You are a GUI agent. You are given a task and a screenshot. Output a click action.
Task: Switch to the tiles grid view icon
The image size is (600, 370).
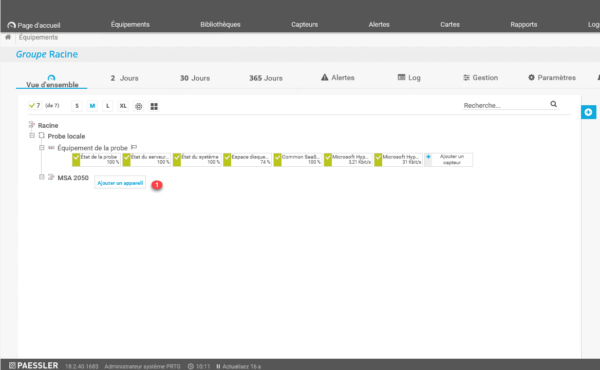[x=154, y=106]
